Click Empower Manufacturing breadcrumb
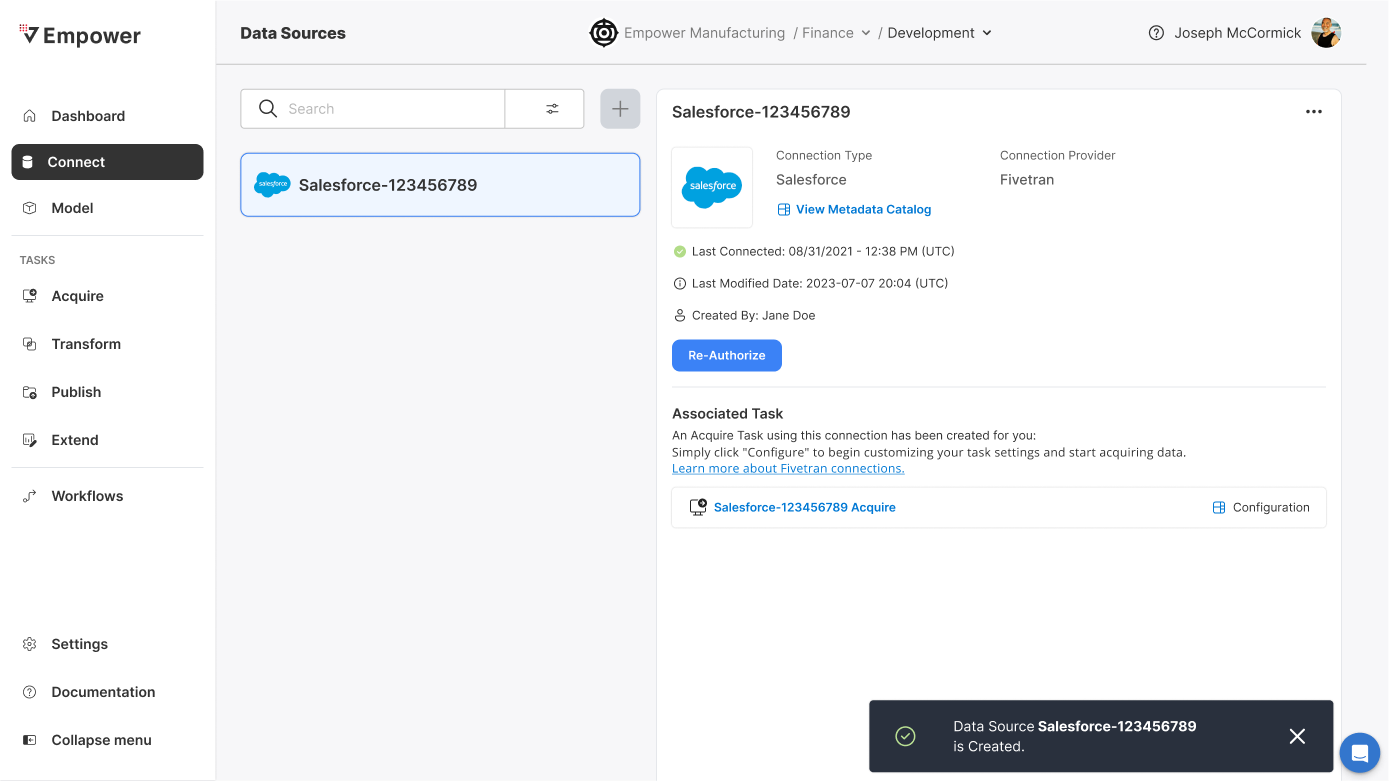Image resolution: width=1389 pixels, height=781 pixels. click(x=704, y=33)
